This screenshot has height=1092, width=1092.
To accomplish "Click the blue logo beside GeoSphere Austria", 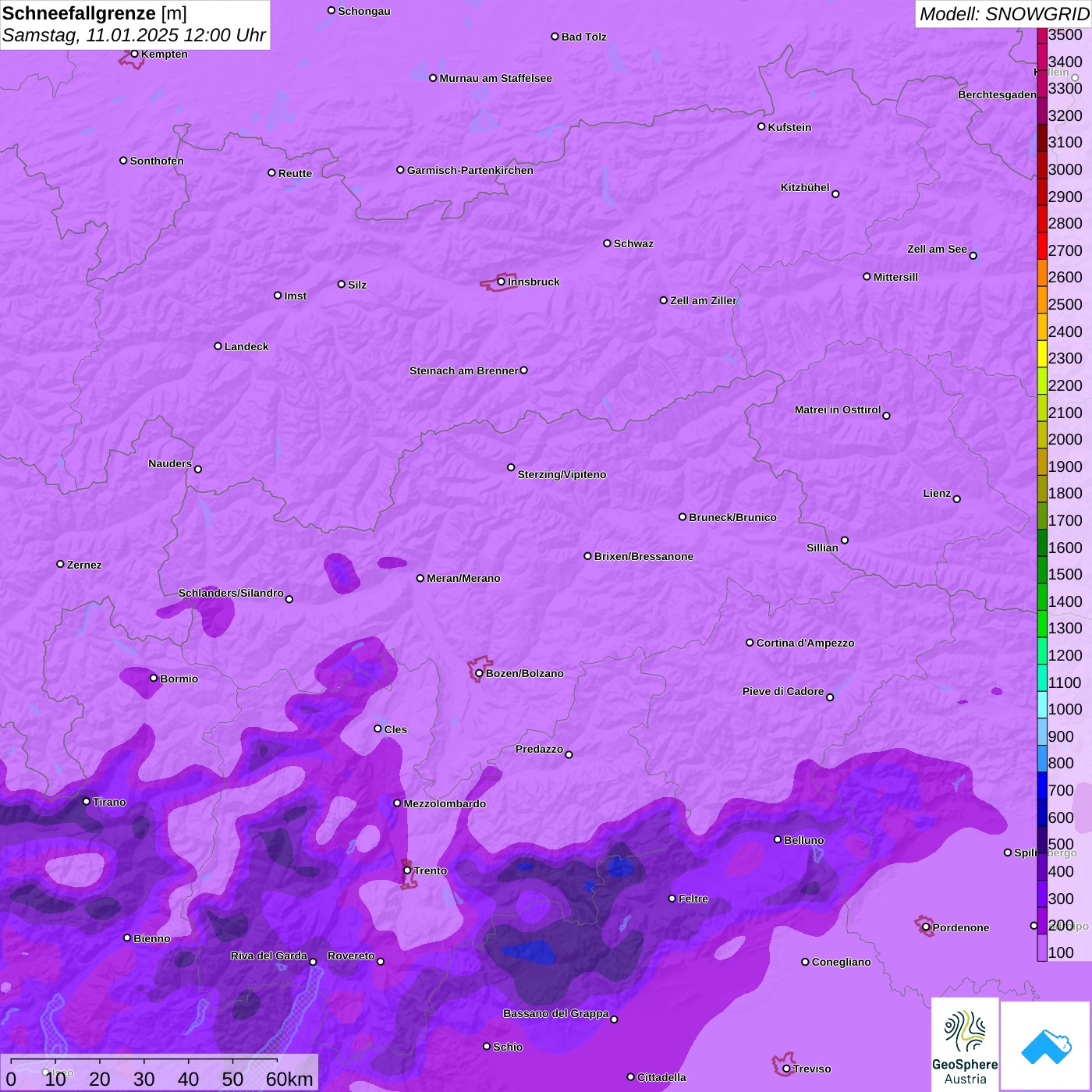I will pyautogui.click(x=1045, y=1046).
